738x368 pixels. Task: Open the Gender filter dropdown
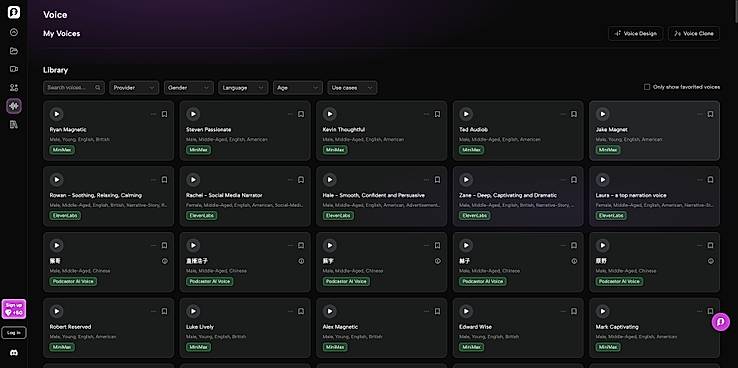189,88
